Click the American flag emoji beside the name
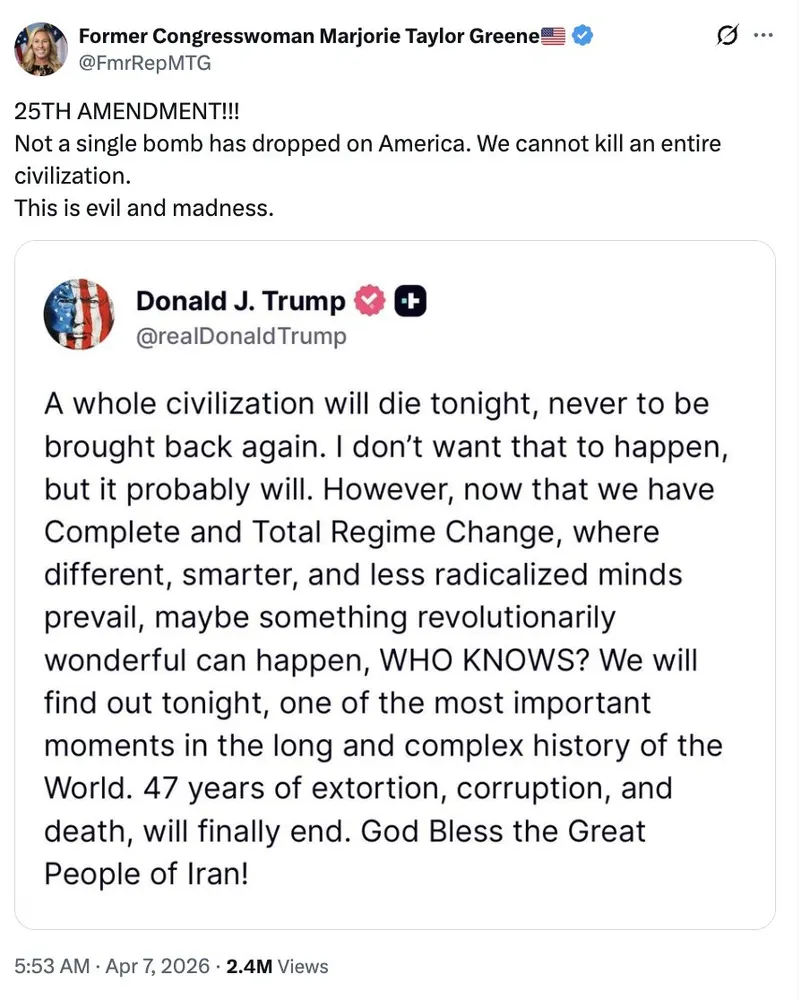This screenshot has width=801, height=1000. [x=553, y=37]
